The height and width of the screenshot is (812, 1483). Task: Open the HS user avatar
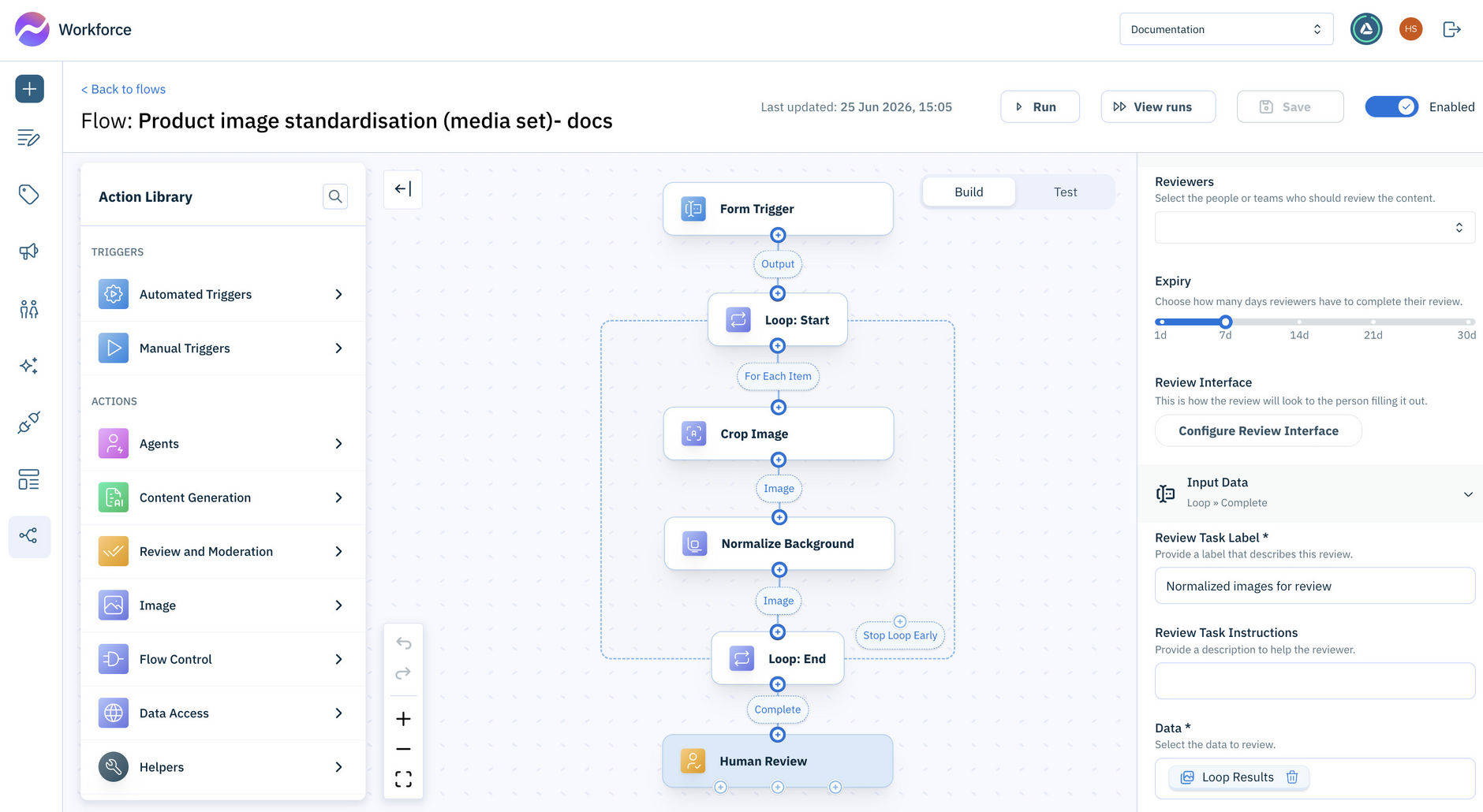(1410, 29)
